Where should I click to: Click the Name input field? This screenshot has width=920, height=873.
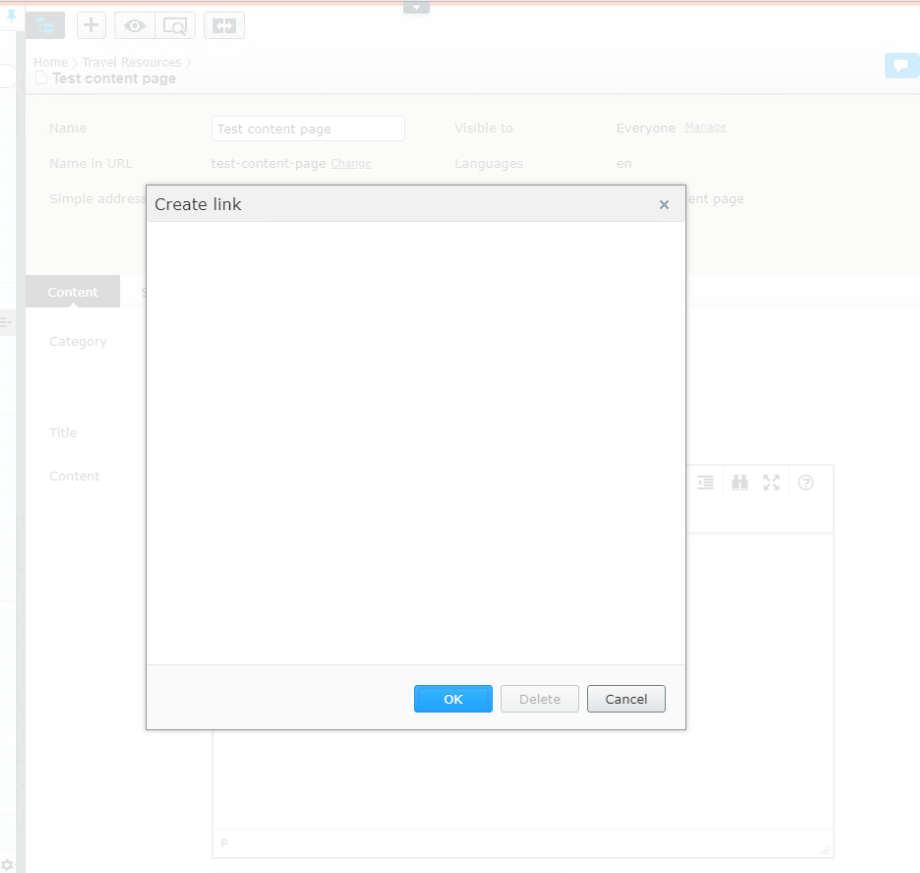307,129
